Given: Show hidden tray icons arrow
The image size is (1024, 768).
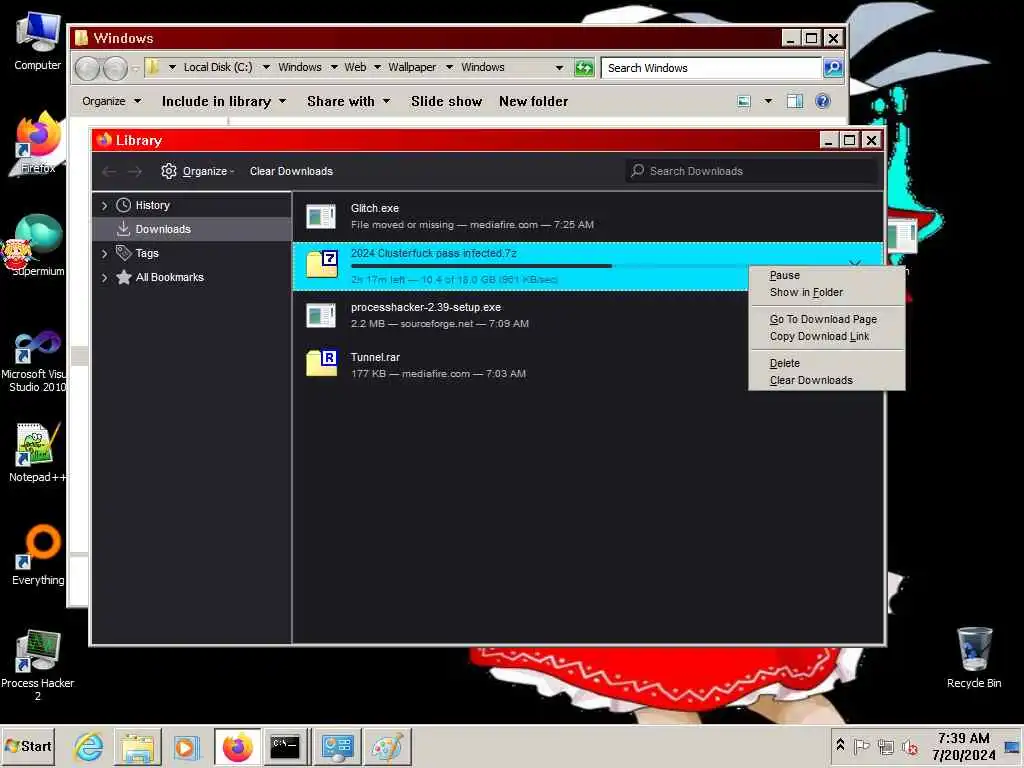Looking at the screenshot, I should pos(840,746).
